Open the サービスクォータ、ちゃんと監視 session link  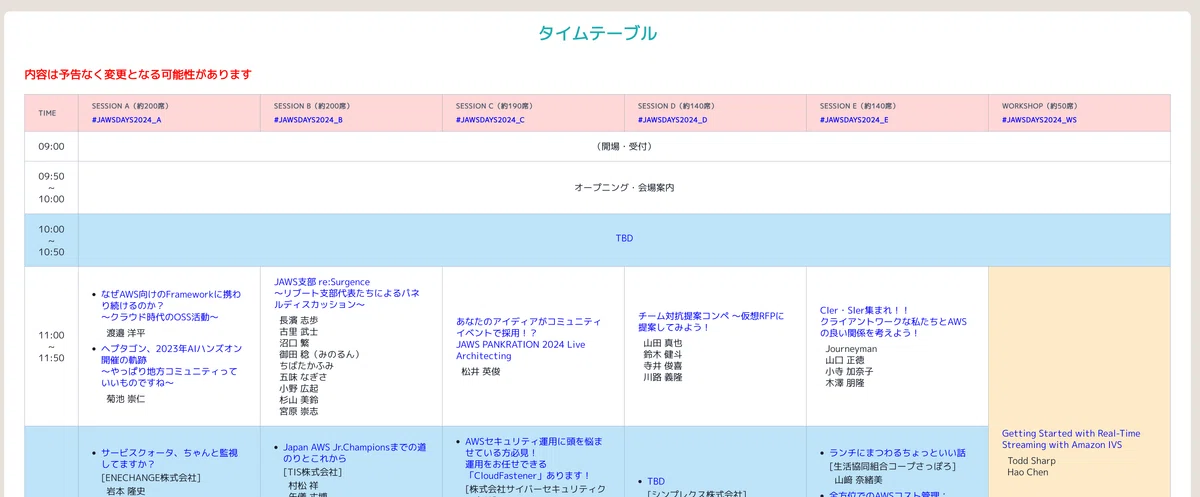click(x=170, y=458)
